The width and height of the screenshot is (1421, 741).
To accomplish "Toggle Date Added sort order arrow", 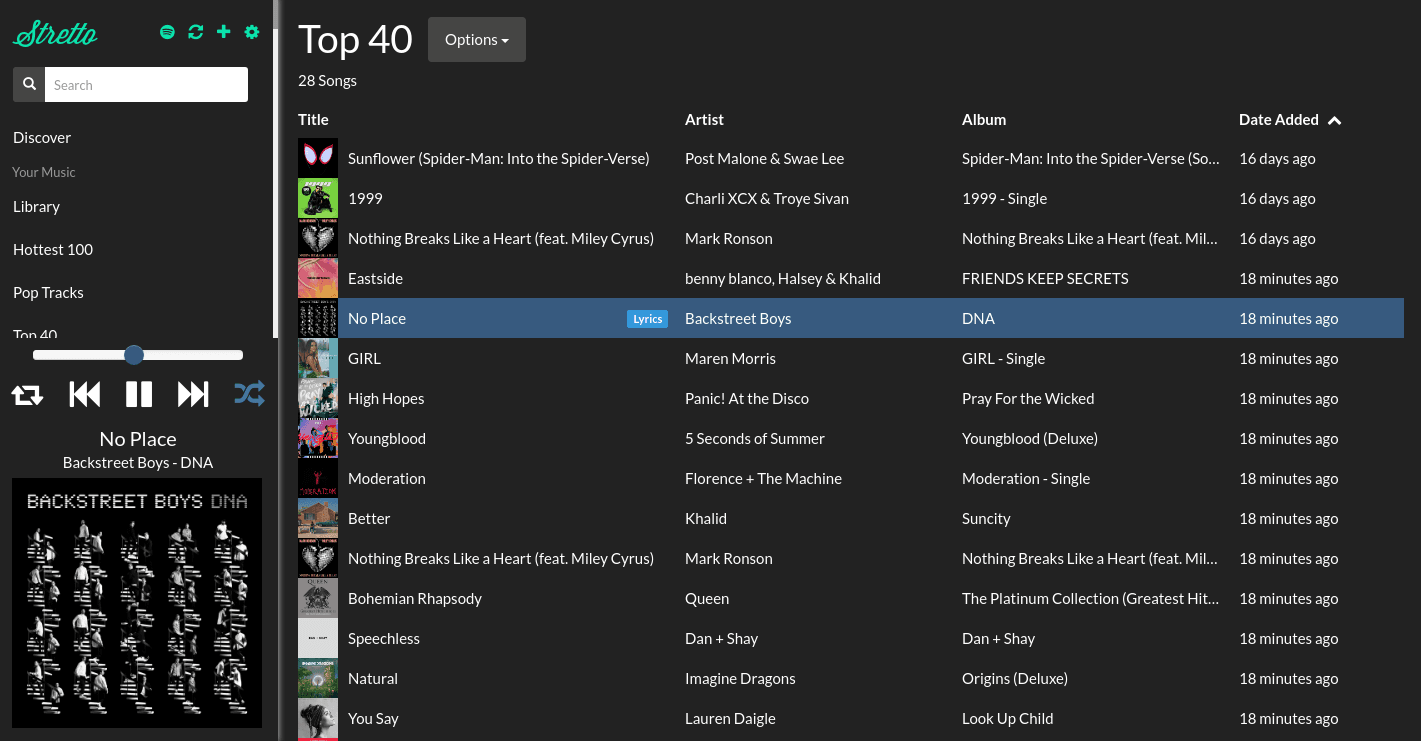I will tap(1334, 120).
